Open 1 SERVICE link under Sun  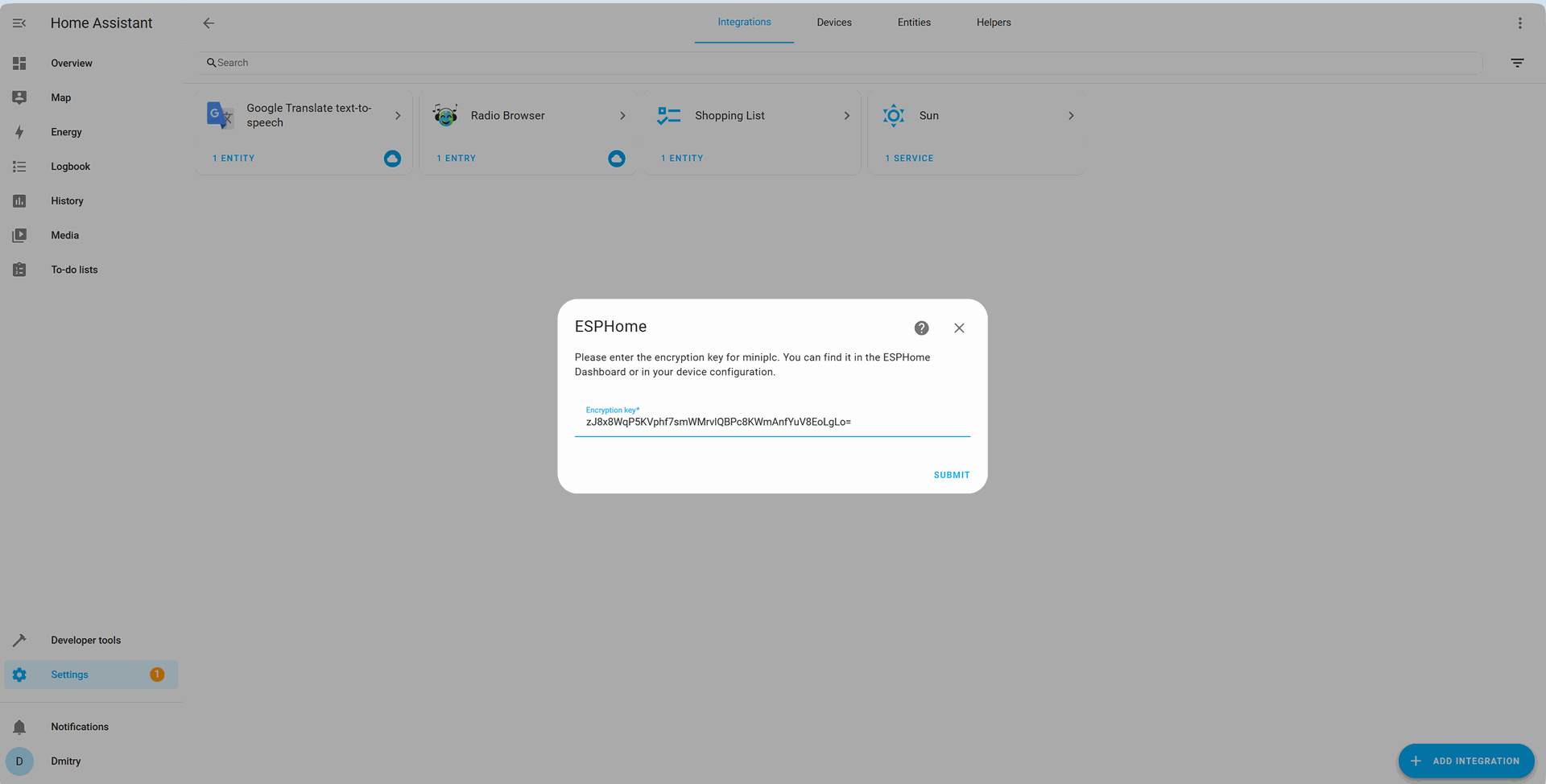pyautogui.click(x=910, y=159)
